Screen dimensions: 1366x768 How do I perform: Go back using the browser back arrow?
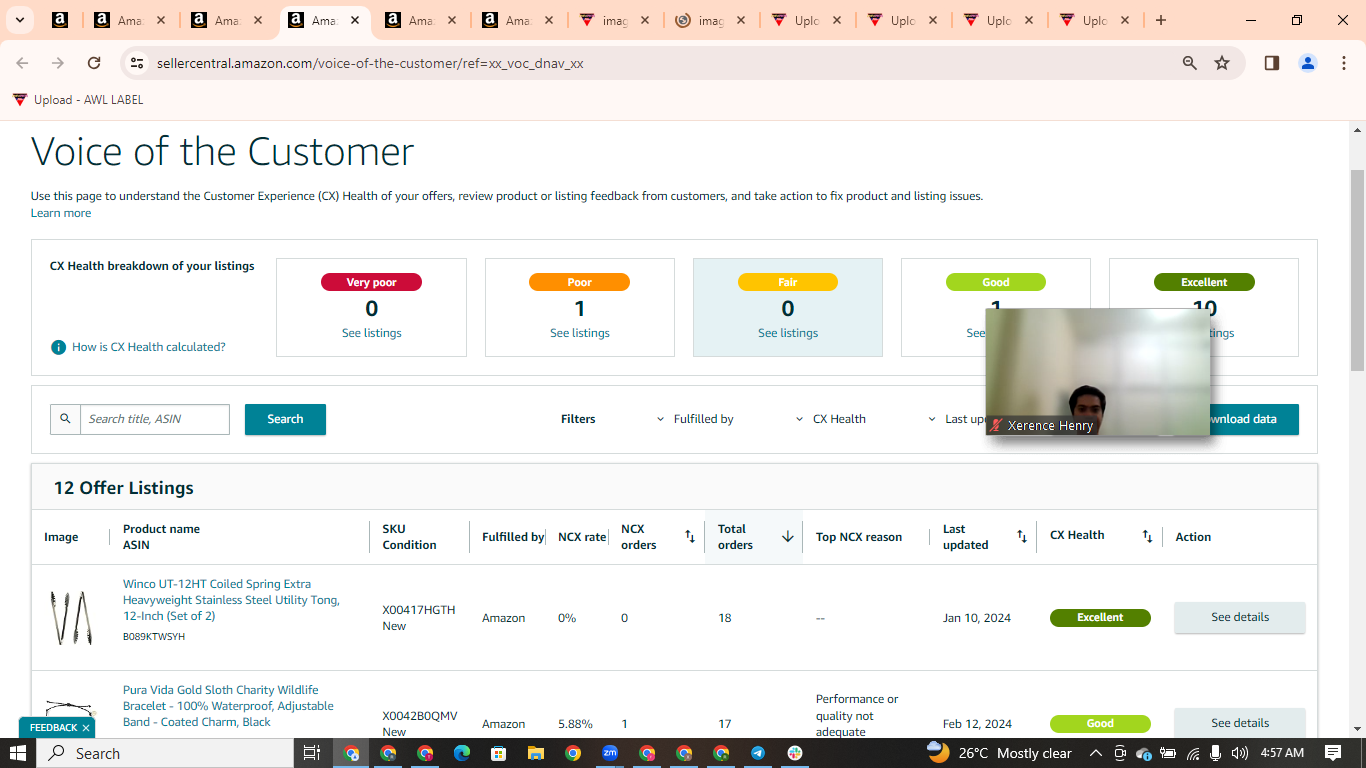(x=22, y=63)
